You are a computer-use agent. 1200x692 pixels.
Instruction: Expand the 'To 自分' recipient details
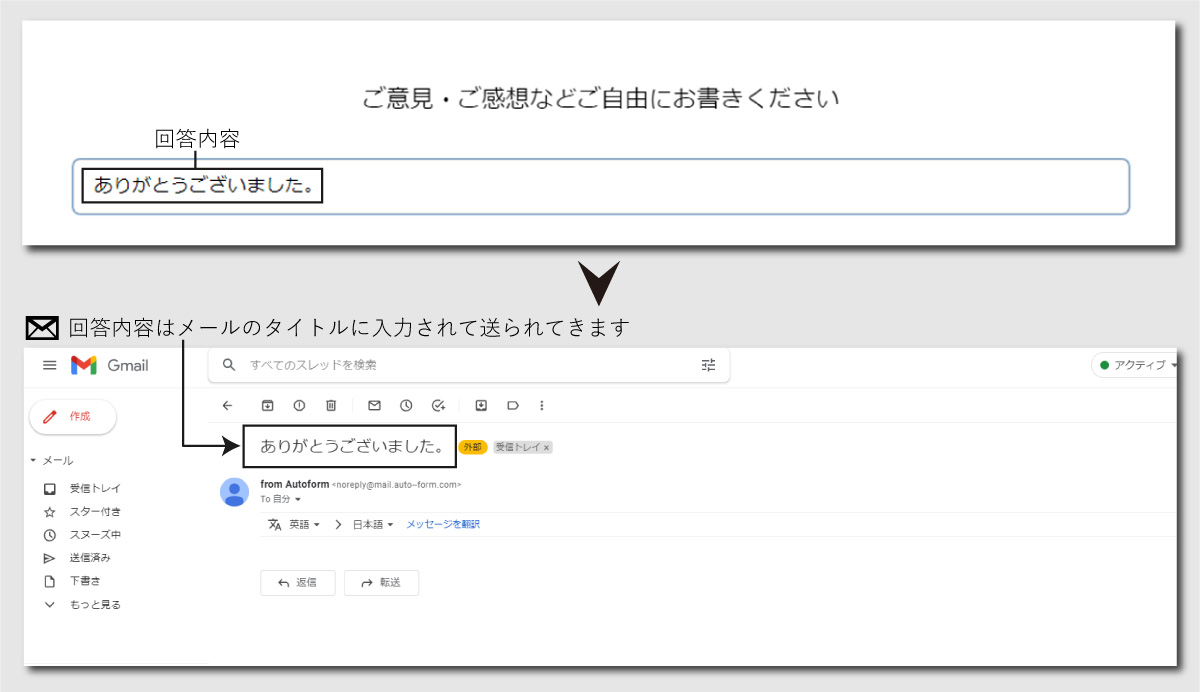point(297,499)
